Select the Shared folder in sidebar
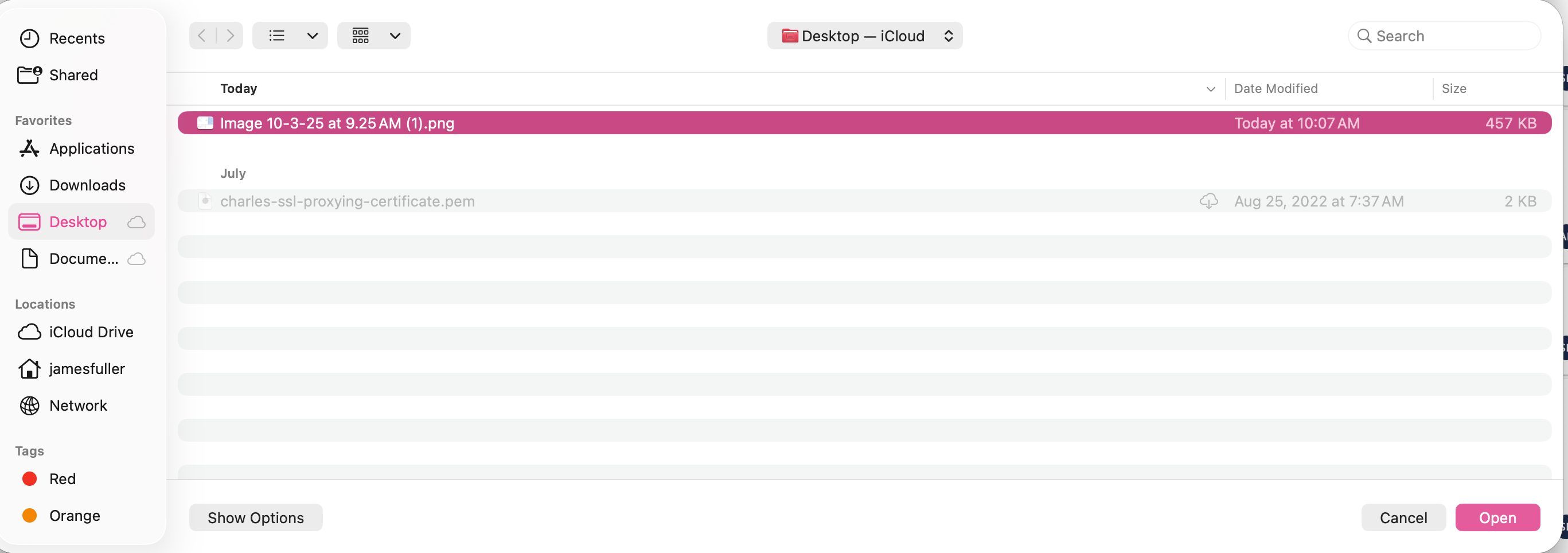The width and height of the screenshot is (1568, 553). tap(73, 75)
